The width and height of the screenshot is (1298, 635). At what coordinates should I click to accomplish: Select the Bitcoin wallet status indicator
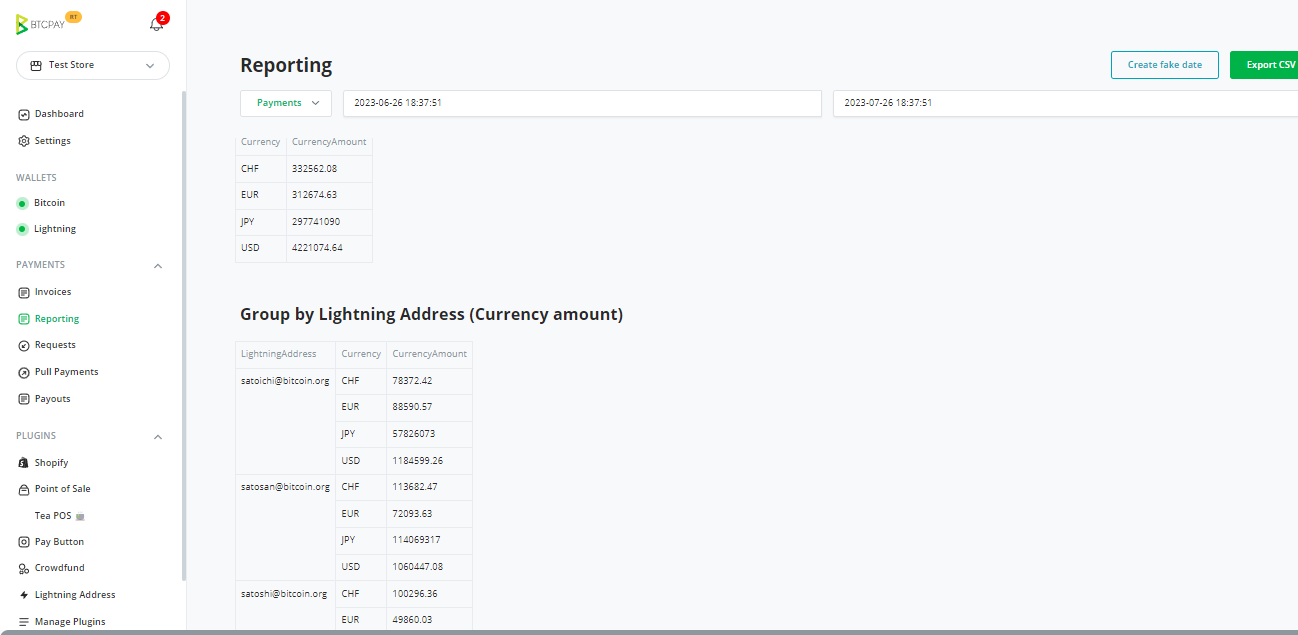point(22,203)
